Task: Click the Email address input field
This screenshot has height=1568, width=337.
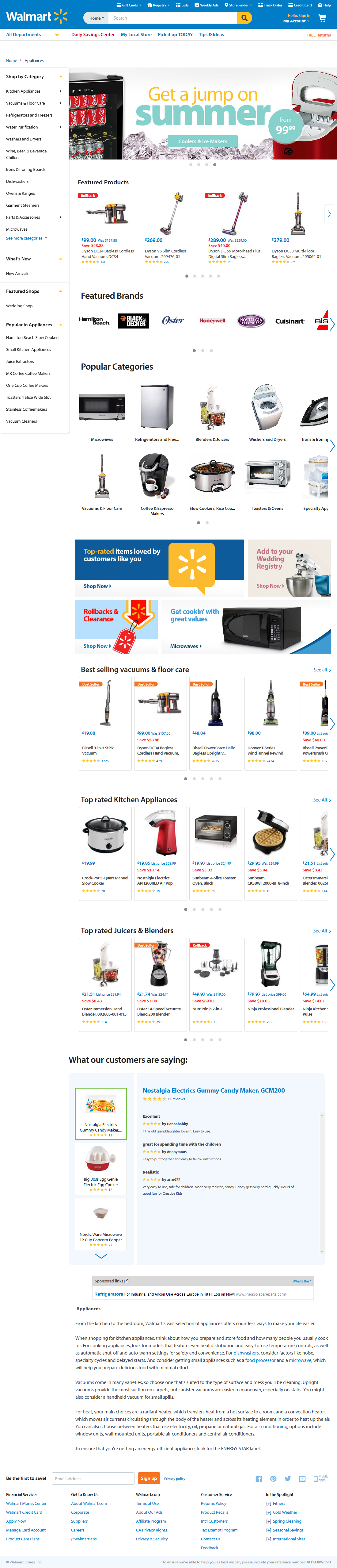Action: click(x=93, y=1478)
